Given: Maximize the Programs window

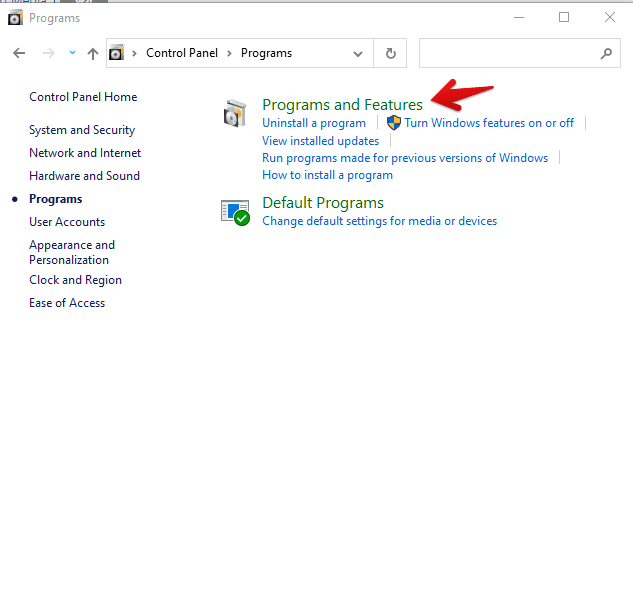Looking at the screenshot, I should coord(564,17).
